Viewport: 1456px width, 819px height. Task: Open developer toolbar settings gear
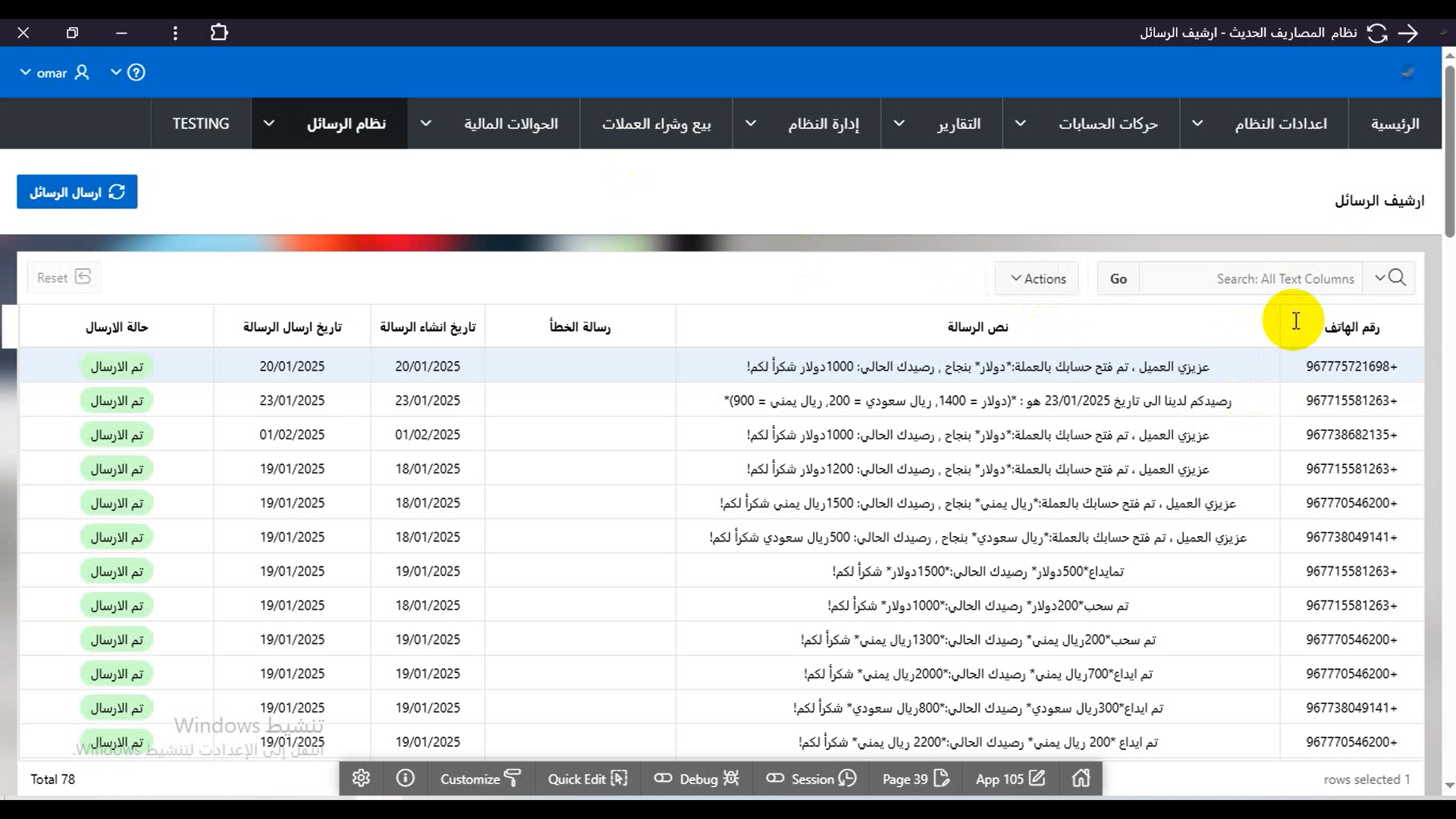(361, 778)
